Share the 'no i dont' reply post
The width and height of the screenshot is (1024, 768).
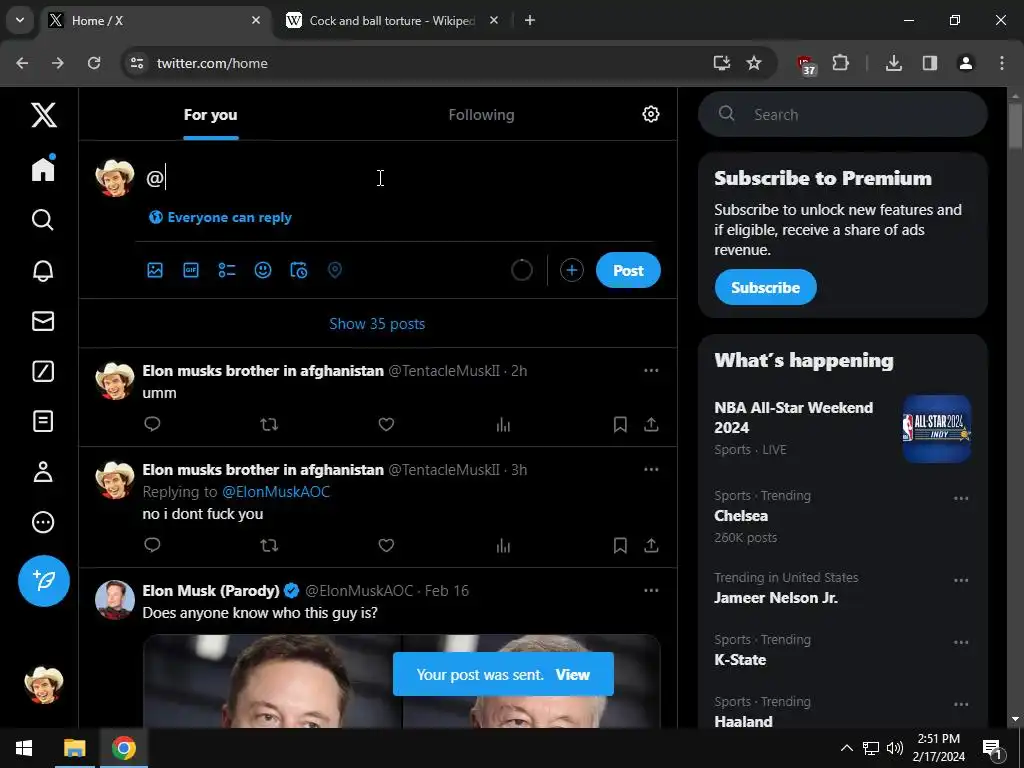[651, 545]
